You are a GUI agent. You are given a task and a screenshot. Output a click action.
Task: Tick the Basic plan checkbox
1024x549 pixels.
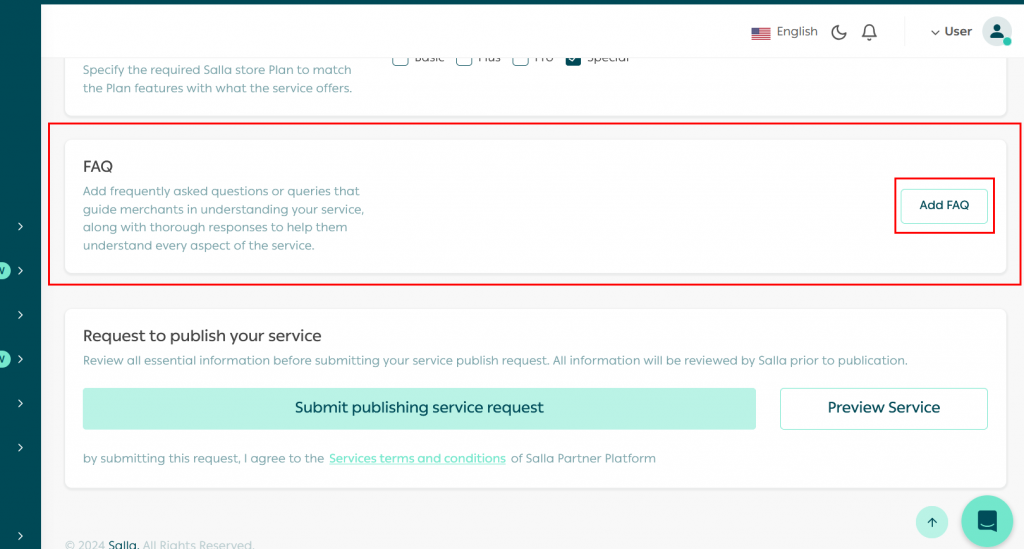coord(400,60)
